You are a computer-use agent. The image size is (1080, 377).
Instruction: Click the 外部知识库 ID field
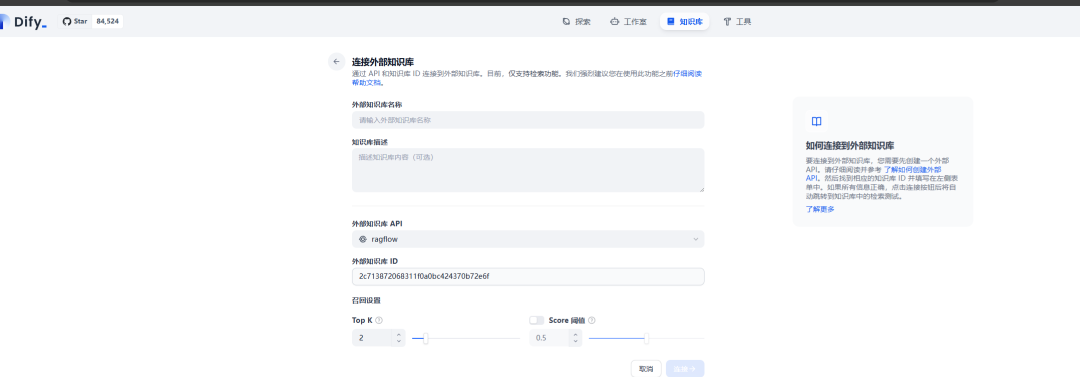click(528, 276)
